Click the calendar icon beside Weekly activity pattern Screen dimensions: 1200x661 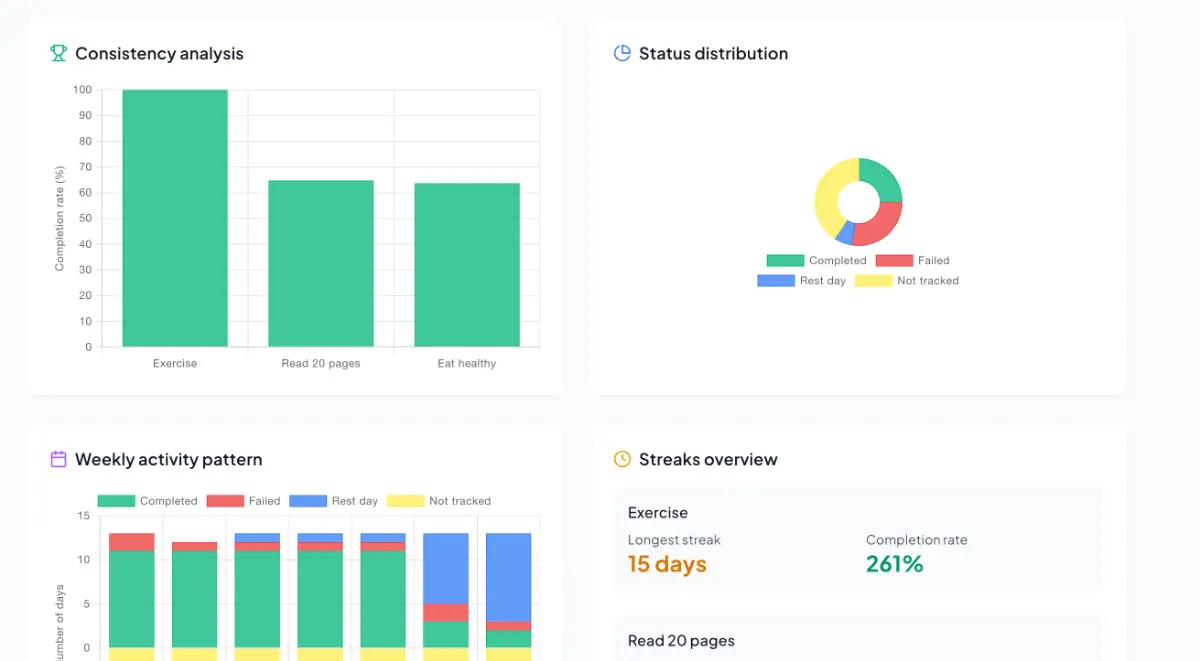(x=59, y=459)
